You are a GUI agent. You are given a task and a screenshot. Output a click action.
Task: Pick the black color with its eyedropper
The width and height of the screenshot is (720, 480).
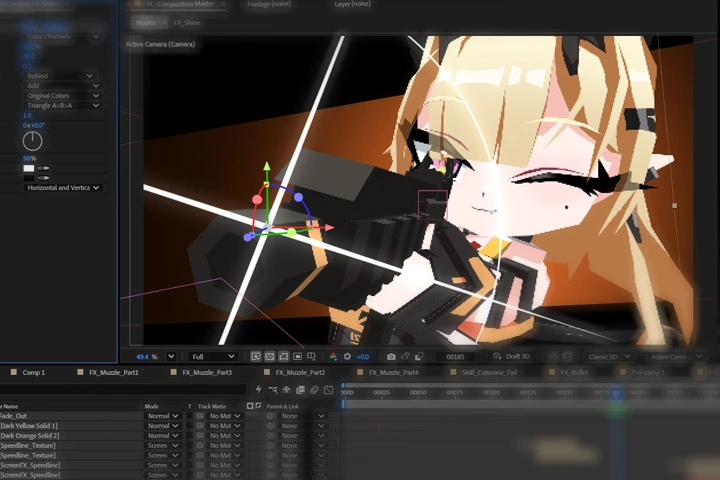pos(44,178)
